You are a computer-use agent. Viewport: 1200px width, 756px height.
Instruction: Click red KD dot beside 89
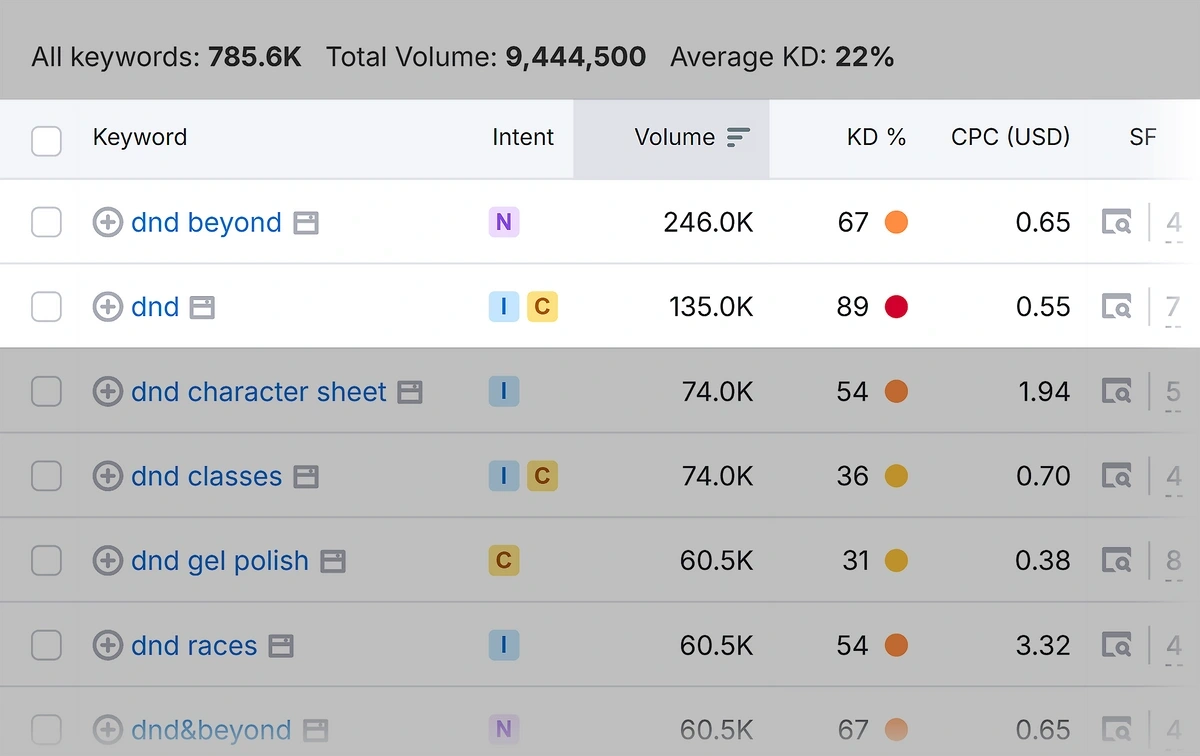(x=896, y=306)
